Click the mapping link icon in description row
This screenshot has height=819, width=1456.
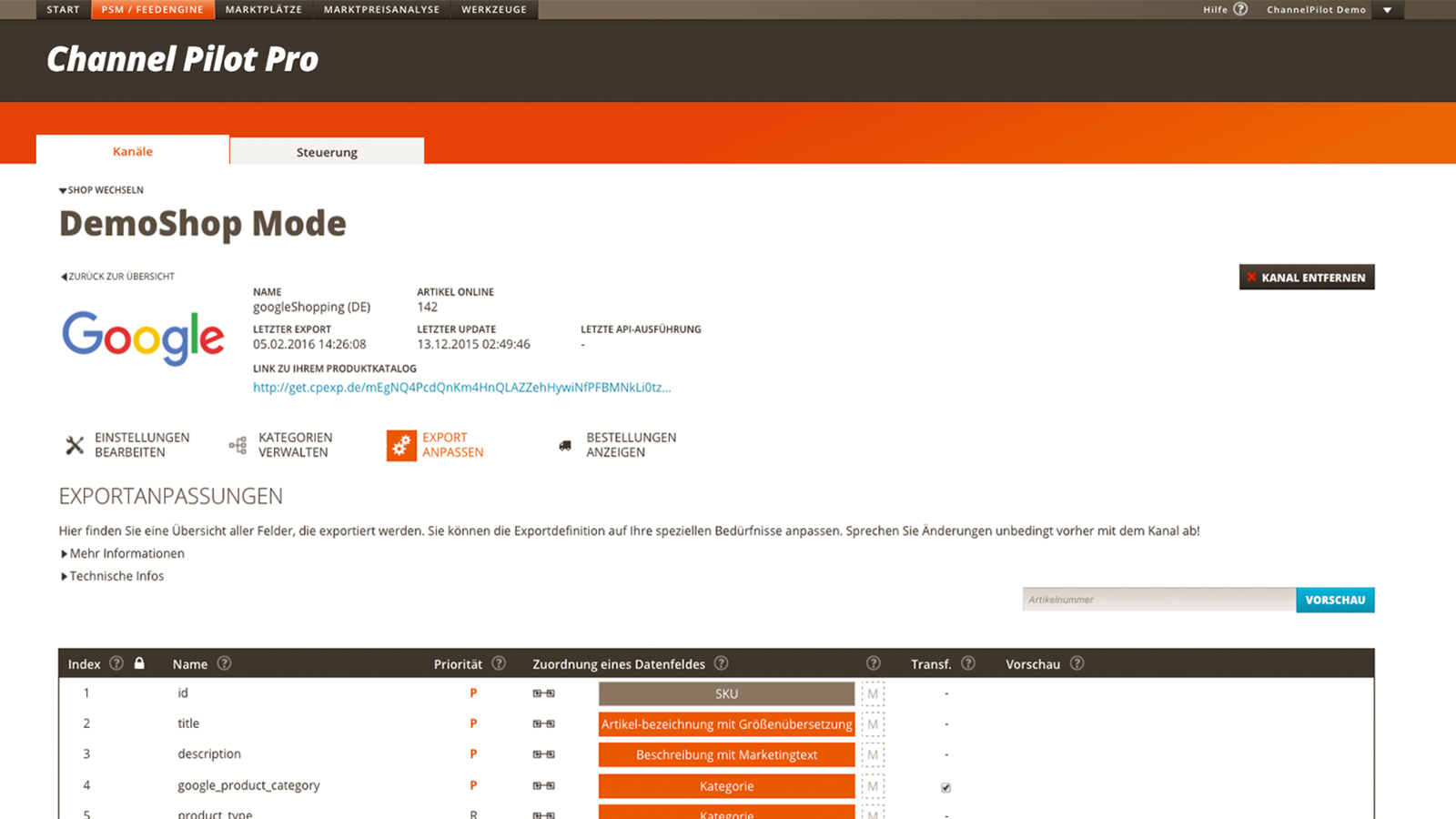[543, 754]
